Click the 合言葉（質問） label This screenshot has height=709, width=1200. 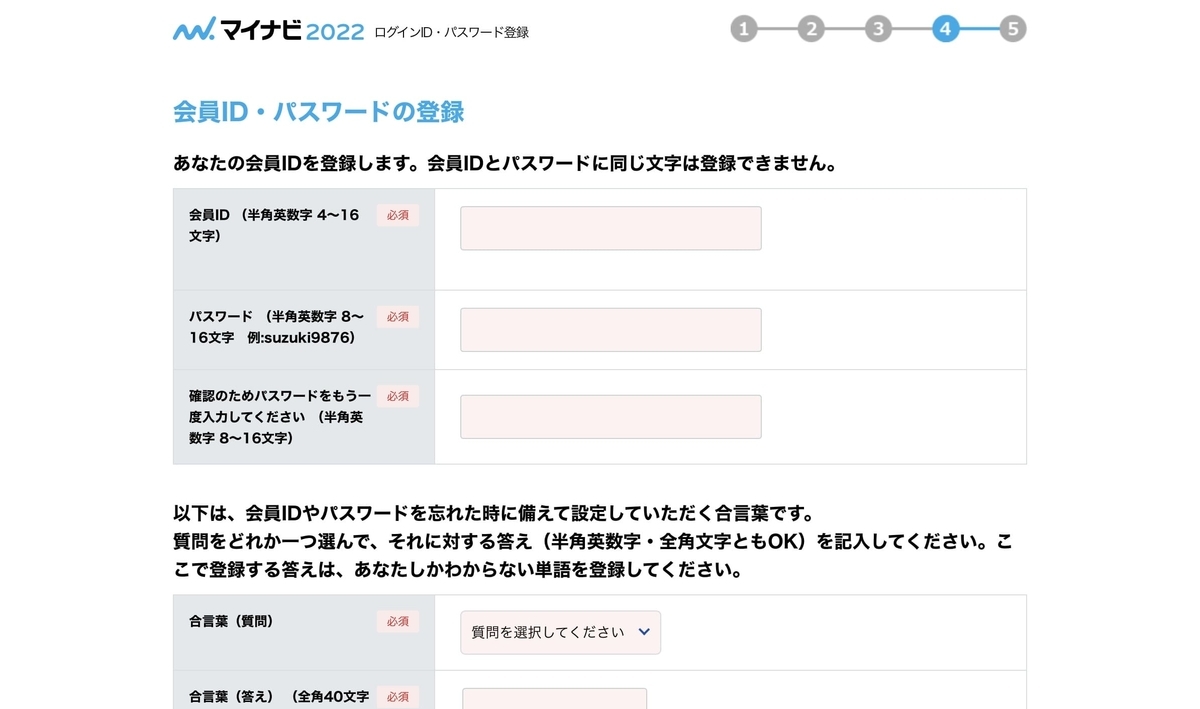pyautogui.click(x=231, y=621)
